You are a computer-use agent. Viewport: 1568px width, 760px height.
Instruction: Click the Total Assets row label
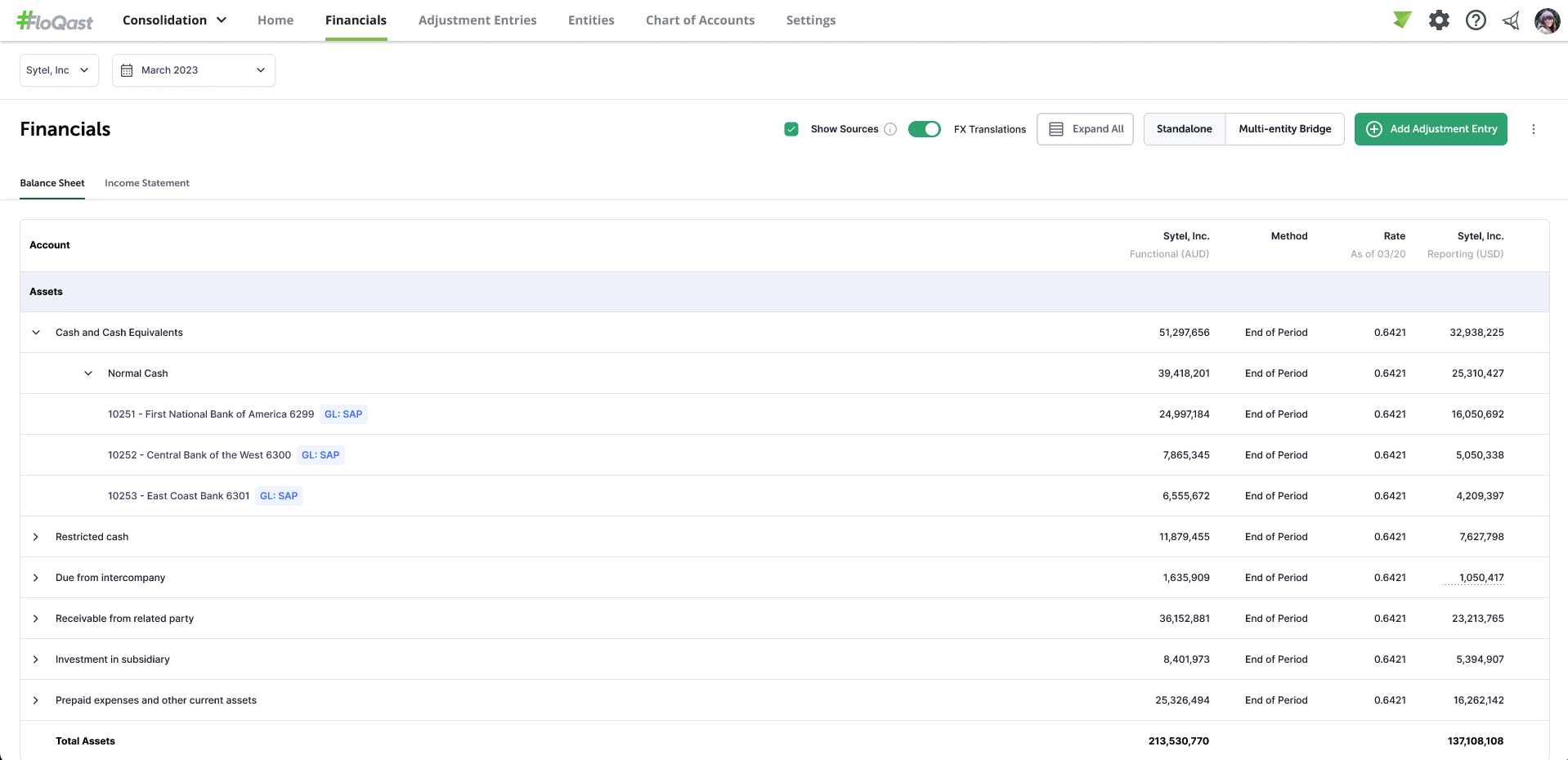click(85, 741)
